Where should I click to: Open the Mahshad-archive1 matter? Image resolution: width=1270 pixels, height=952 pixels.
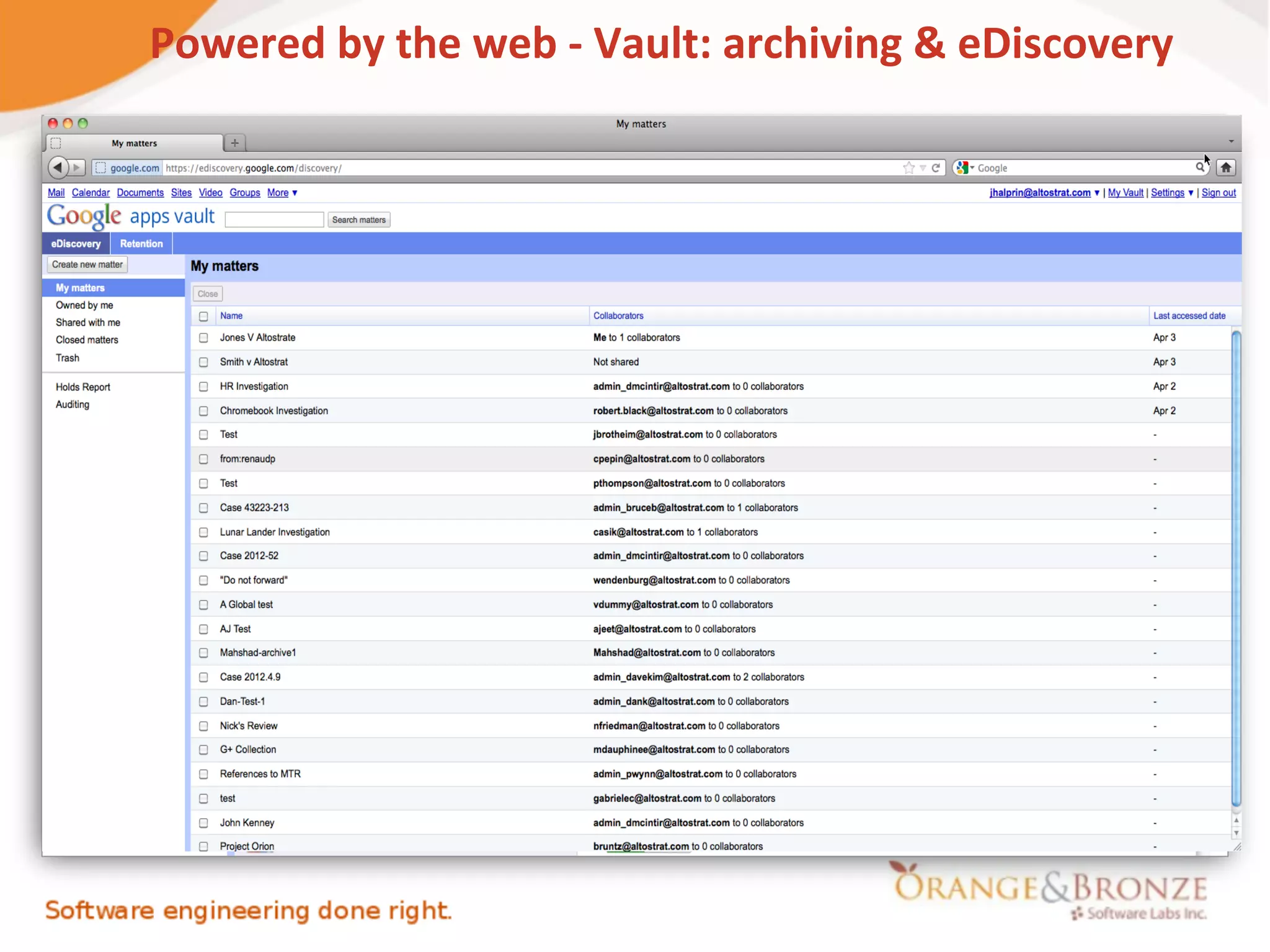pyautogui.click(x=258, y=653)
